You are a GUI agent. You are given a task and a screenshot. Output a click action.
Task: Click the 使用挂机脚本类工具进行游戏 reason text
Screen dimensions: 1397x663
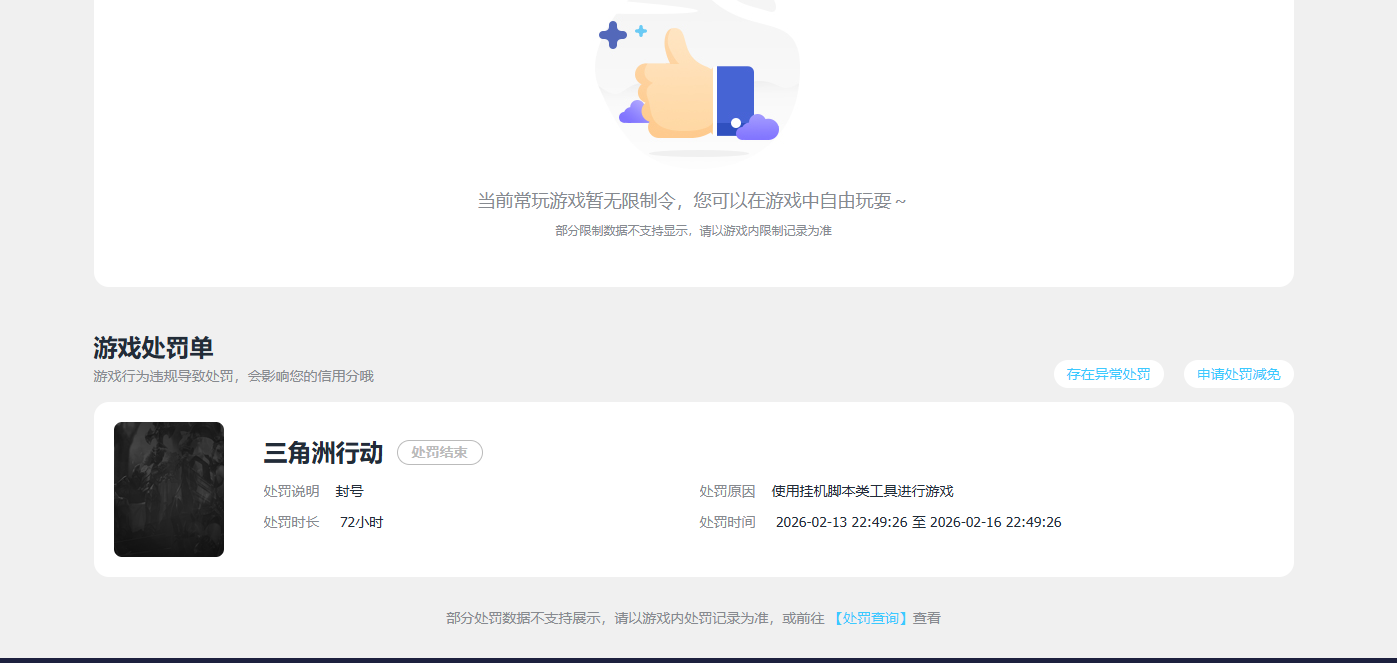click(x=863, y=491)
